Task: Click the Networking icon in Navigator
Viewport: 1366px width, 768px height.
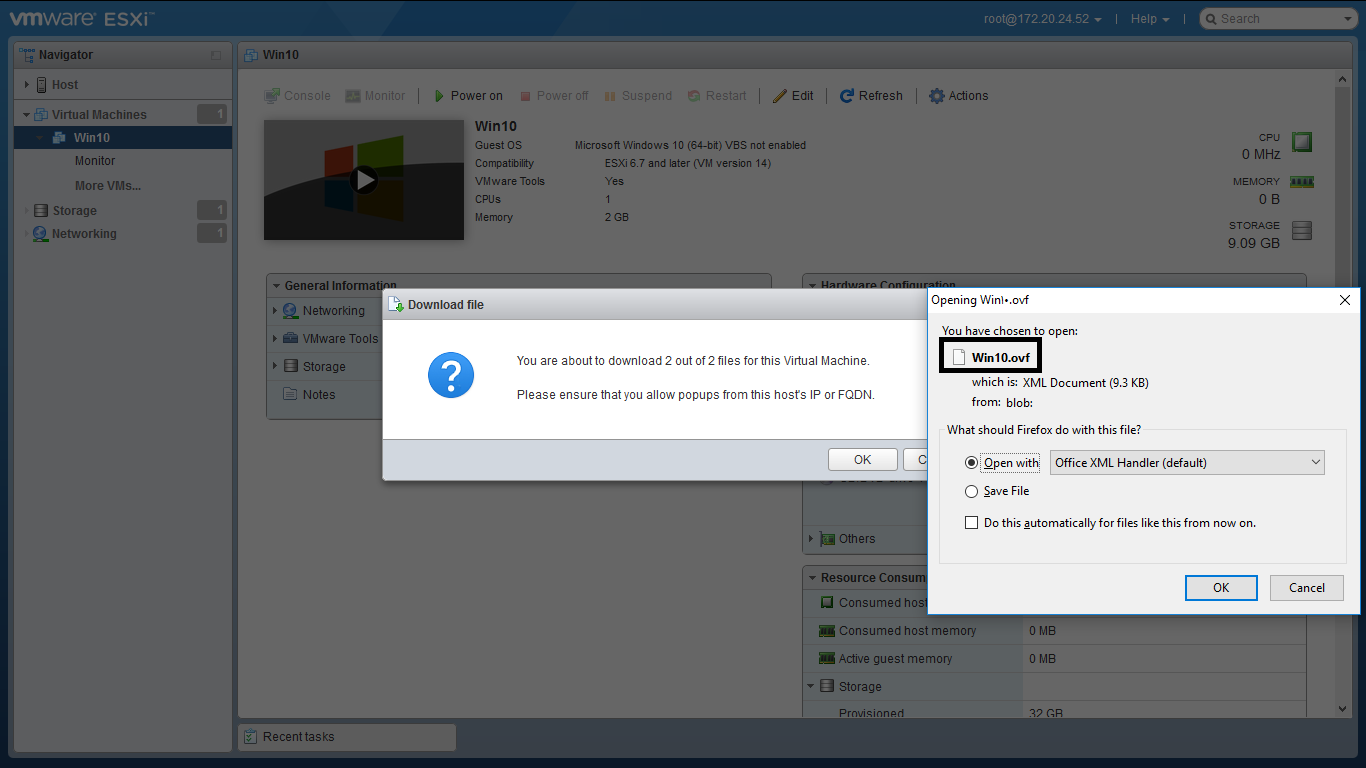Action: [41, 234]
